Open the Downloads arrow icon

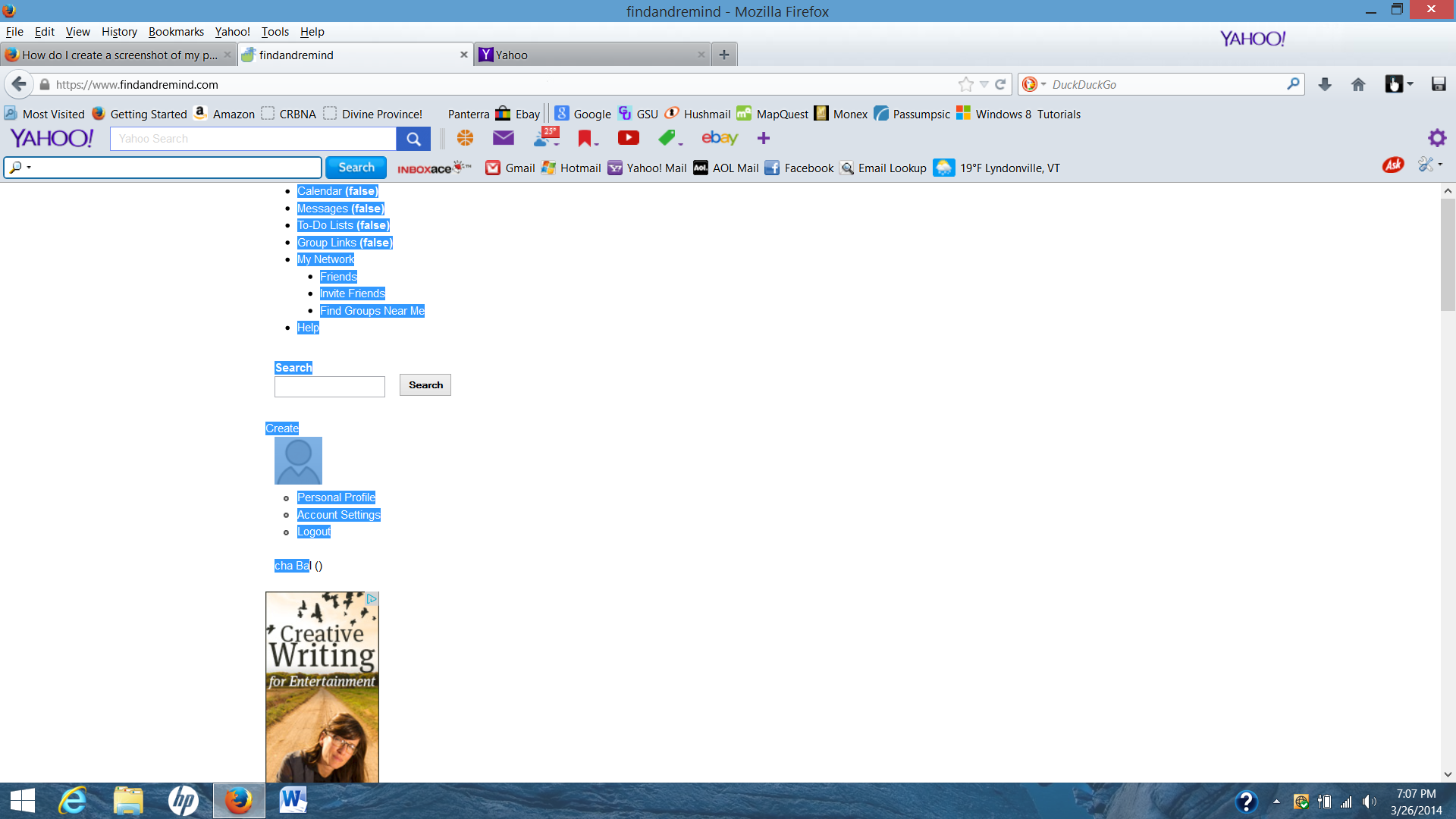pyautogui.click(x=1325, y=84)
